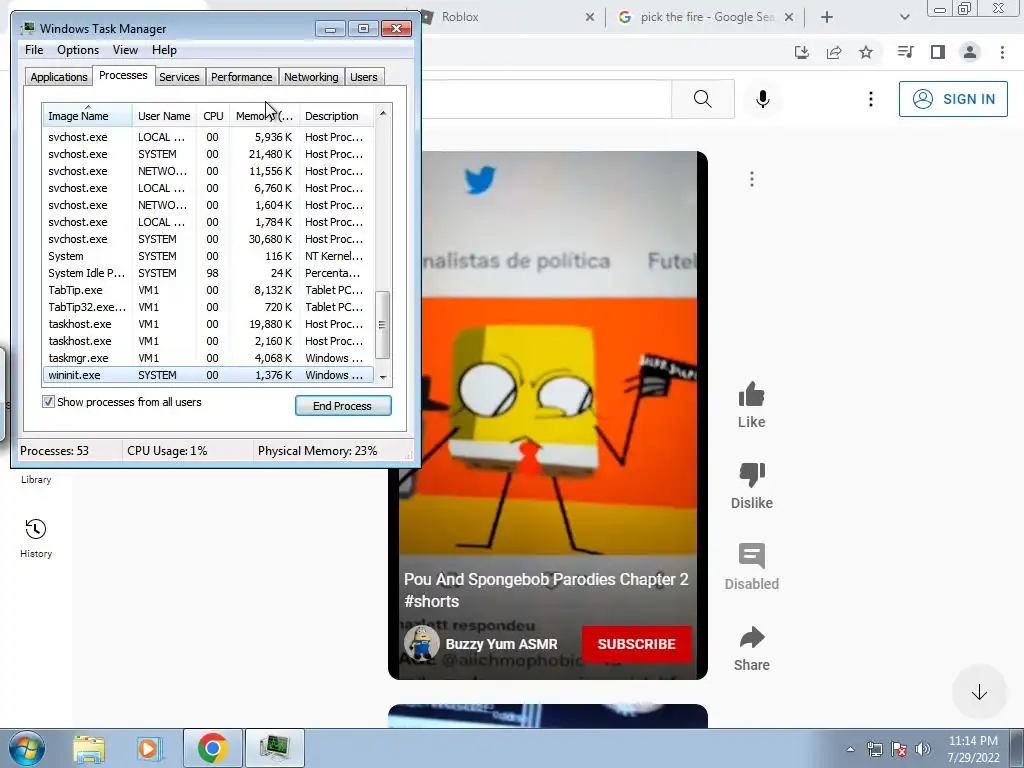Screen dimensions: 1024x768
Task: Select the wininit.exe process row
Action: click(x=208, y=375)
